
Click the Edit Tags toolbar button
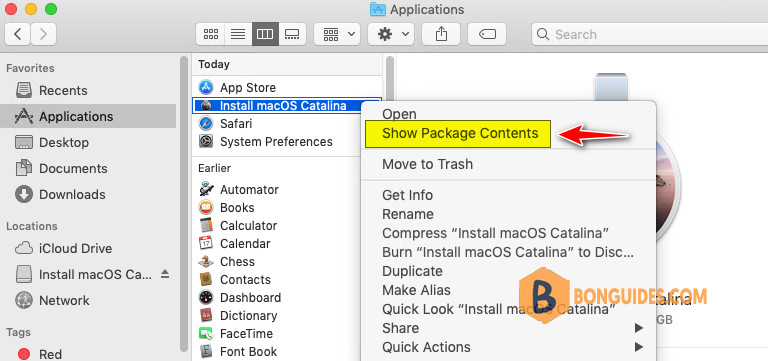pos(487,34)
